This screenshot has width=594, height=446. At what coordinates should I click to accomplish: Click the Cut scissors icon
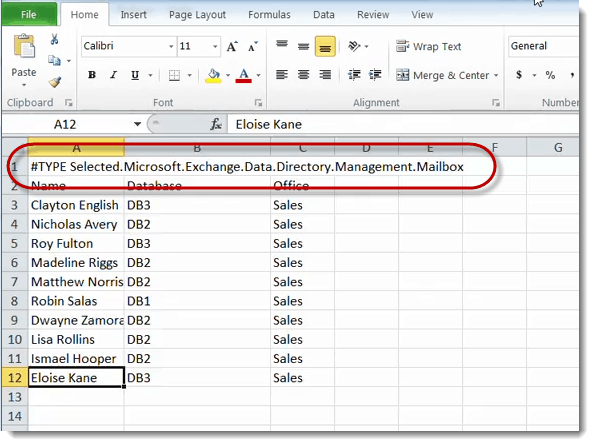click(55, 39)
